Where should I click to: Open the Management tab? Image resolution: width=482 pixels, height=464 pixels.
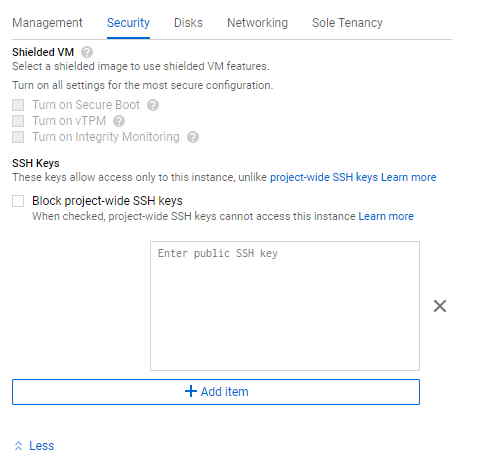(47, 23)
